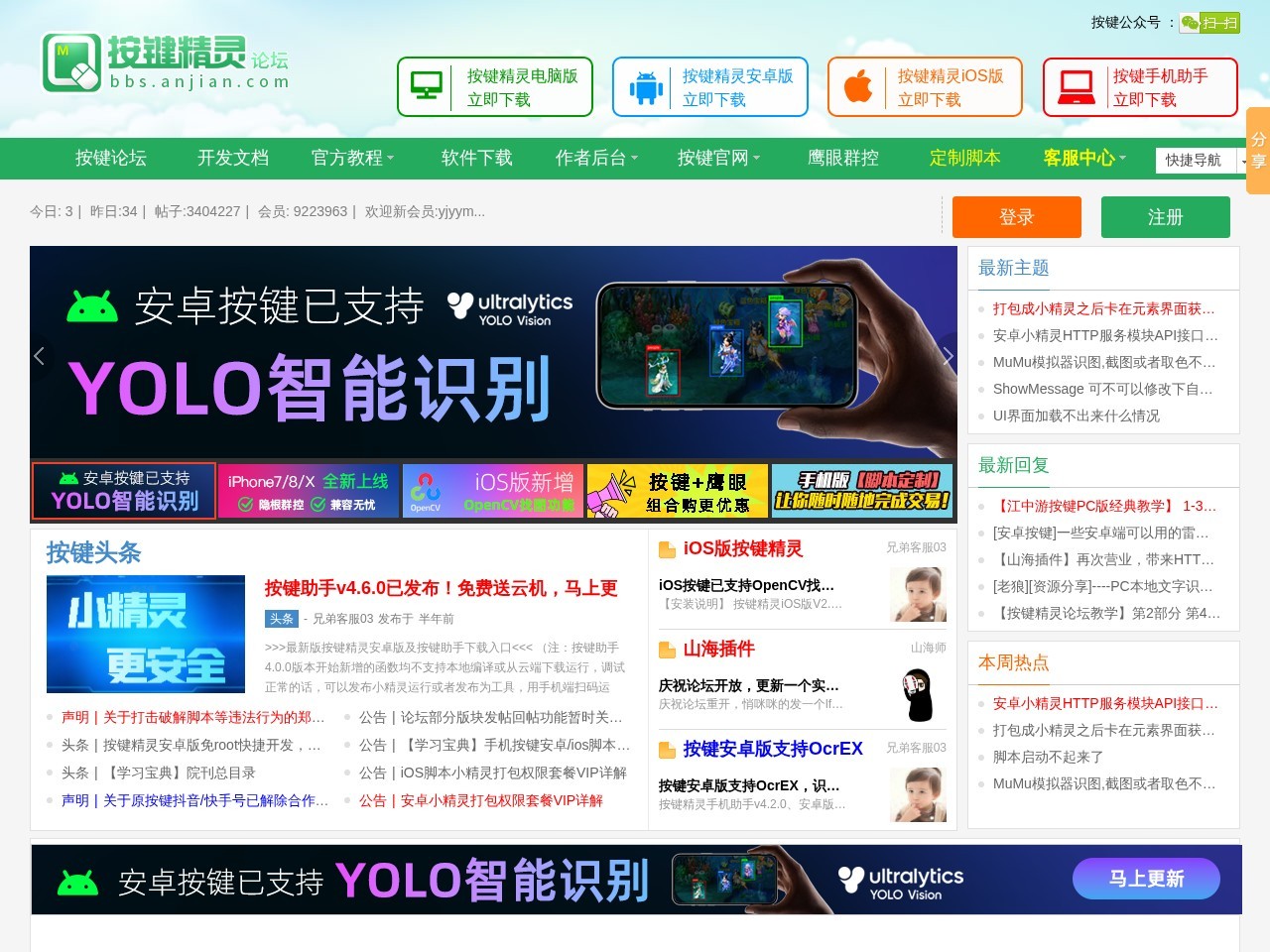Click the green 注册 button
1270x952 pixels.
click(1166, 217)
